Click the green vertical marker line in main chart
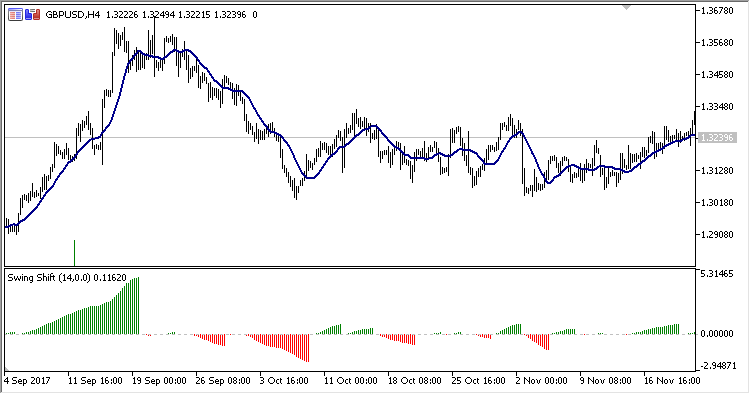750x394 pixels. click(75, 252)
